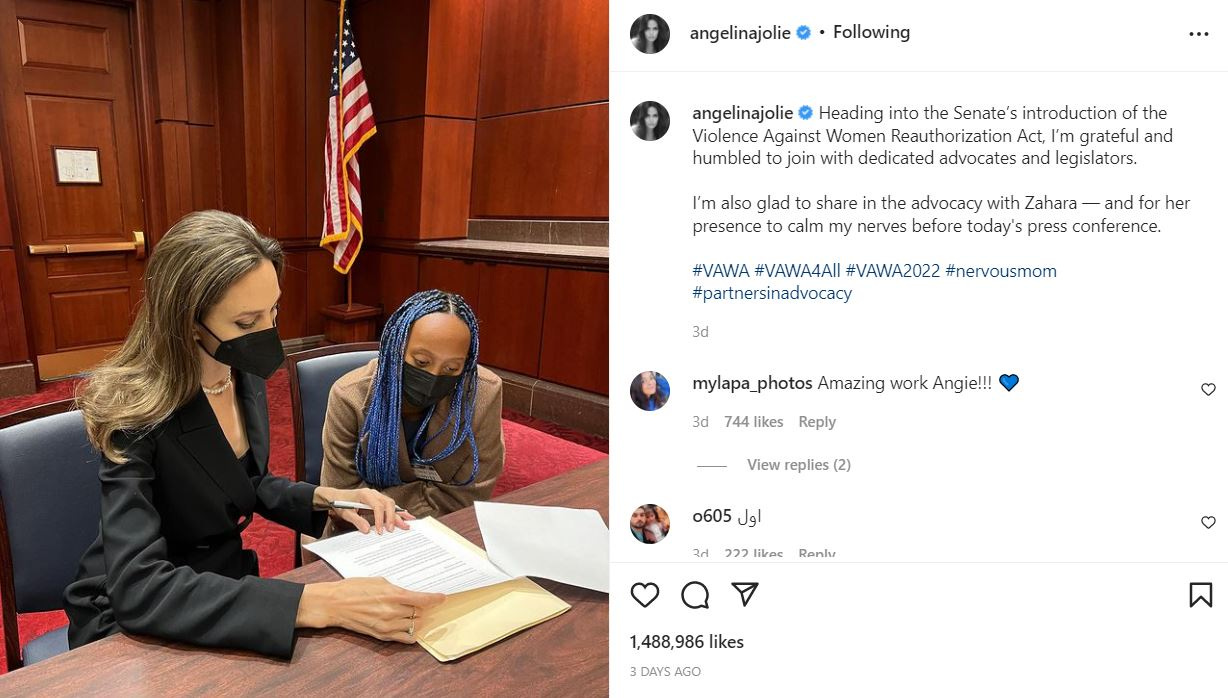Image resolution: width=1228 pixels, height=698 pixels.
Task: Click the post photo
Action: click(304, 349)
